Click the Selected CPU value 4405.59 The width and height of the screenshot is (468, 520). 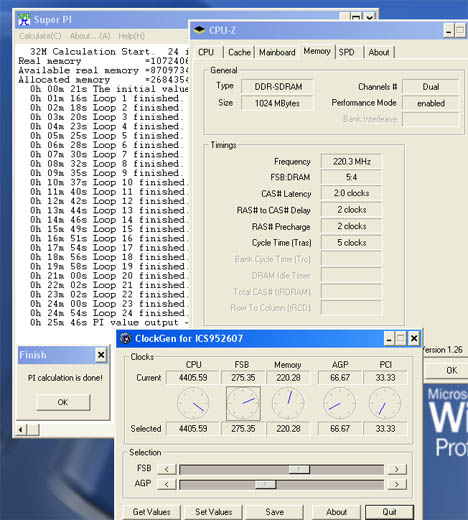pos(193,428)
